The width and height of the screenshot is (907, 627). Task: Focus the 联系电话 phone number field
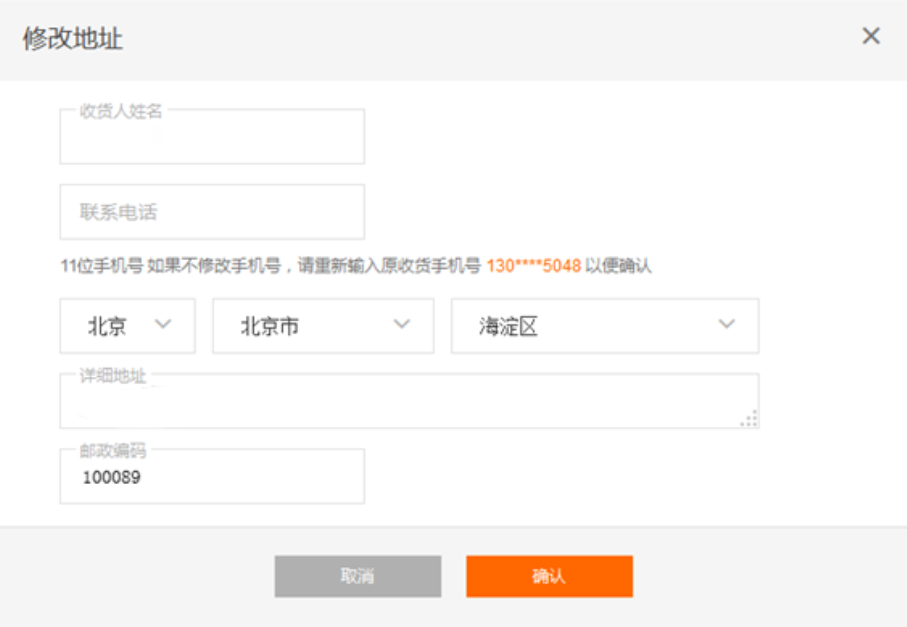(212, 212)
